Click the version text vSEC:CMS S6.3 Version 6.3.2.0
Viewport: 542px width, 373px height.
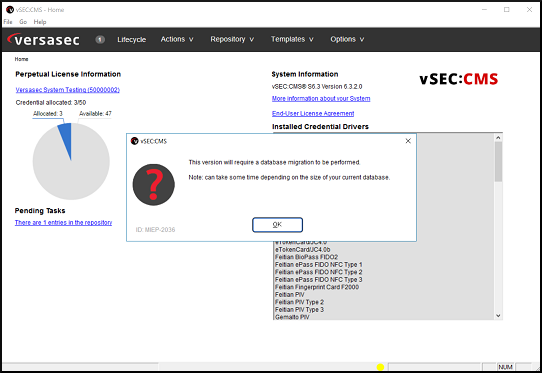(x=317, y=86)
